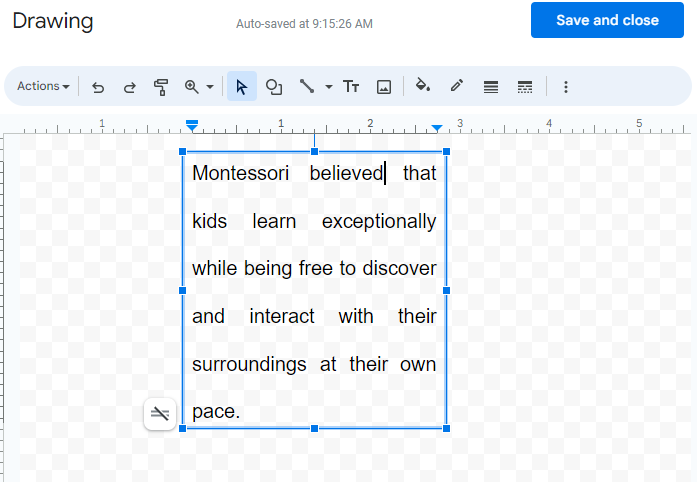Open the Zoom level dropdown arrow
This screenshot has height=482, width=697.
pos(210,87)
